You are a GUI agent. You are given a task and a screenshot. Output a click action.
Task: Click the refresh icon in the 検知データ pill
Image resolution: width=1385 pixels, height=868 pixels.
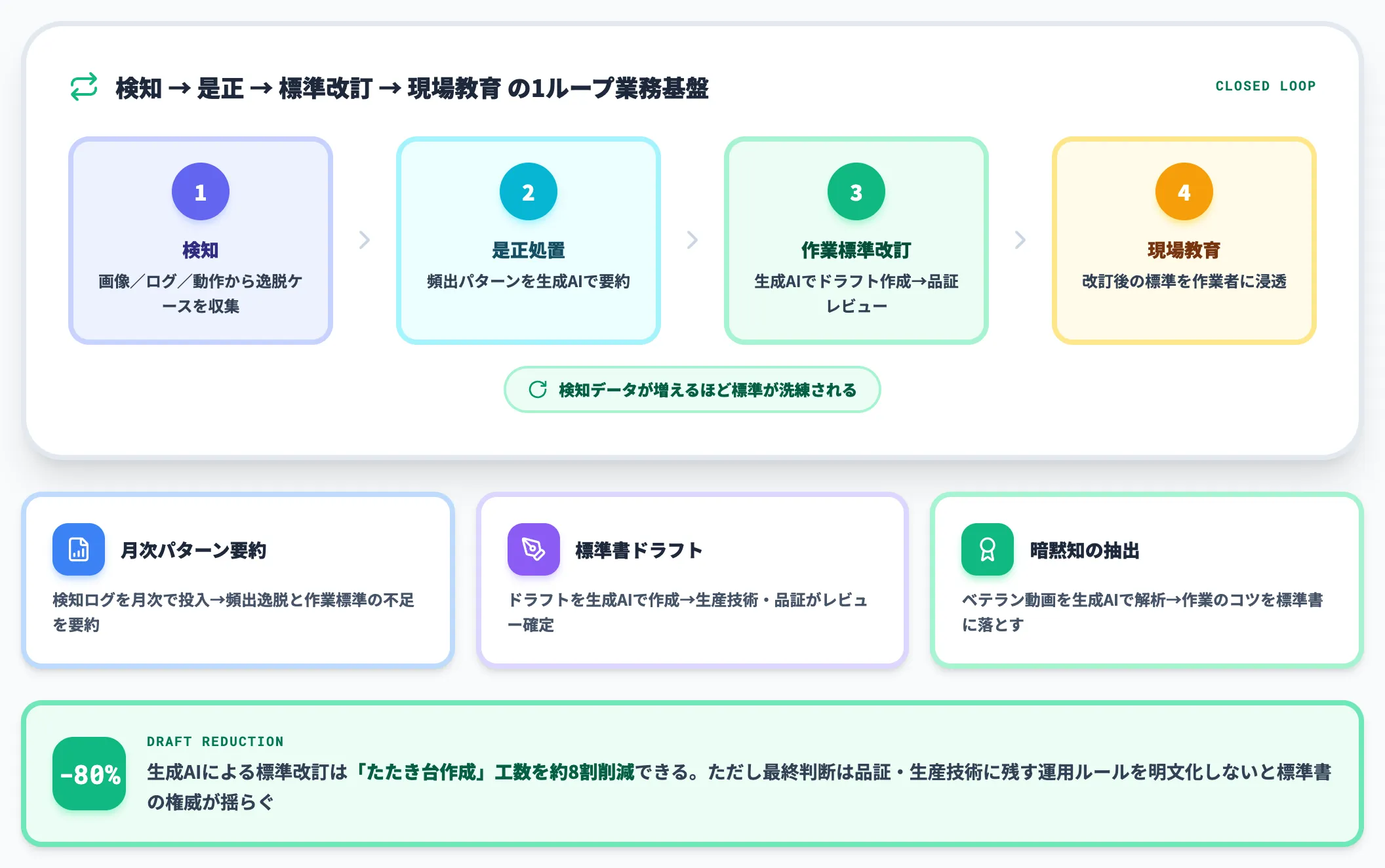(538, 389)
